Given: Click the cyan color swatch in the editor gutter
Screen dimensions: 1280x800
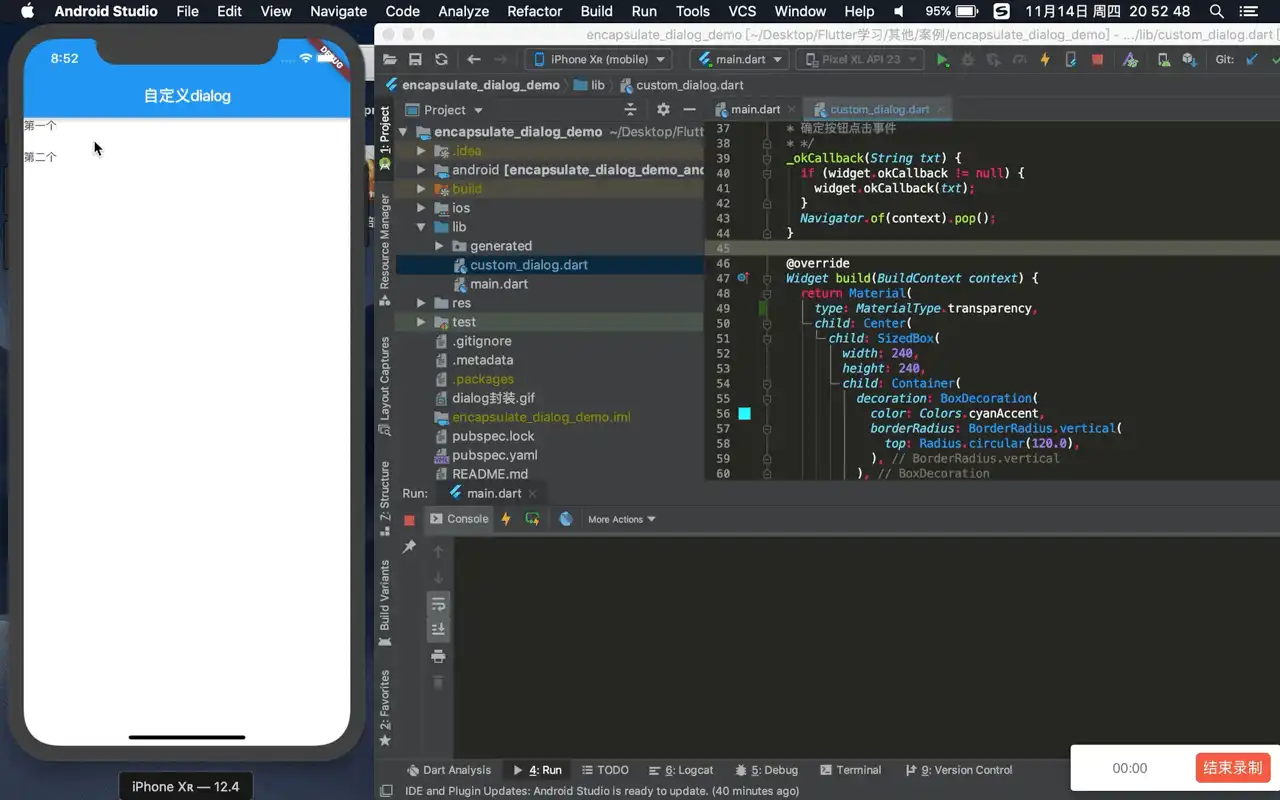Looking at the screenshot, I should coord(745,413).
